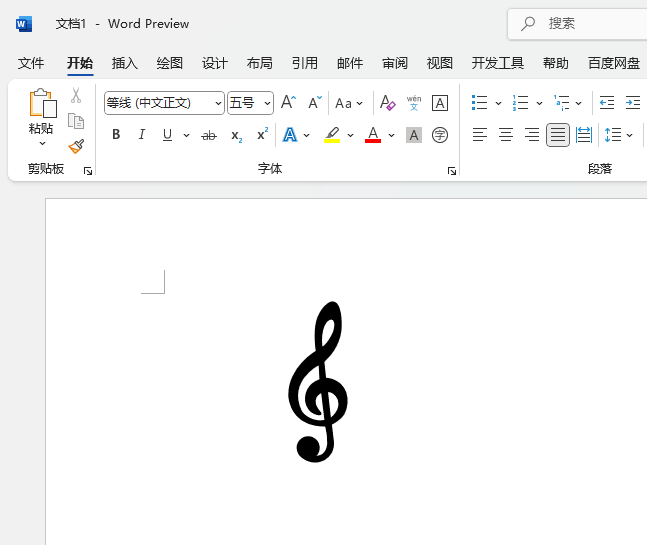
Task: Switch to the 引用 tab
Action: click(305, 63)
